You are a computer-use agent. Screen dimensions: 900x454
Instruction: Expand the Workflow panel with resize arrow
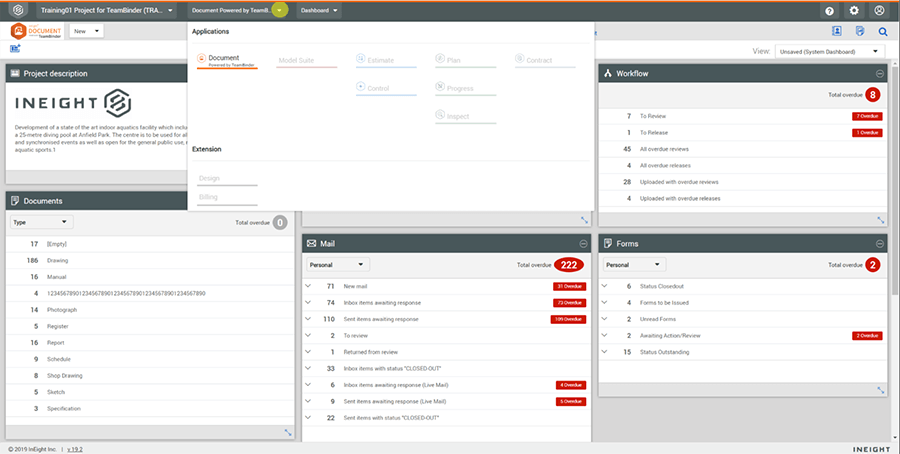[x=880, y=220]
